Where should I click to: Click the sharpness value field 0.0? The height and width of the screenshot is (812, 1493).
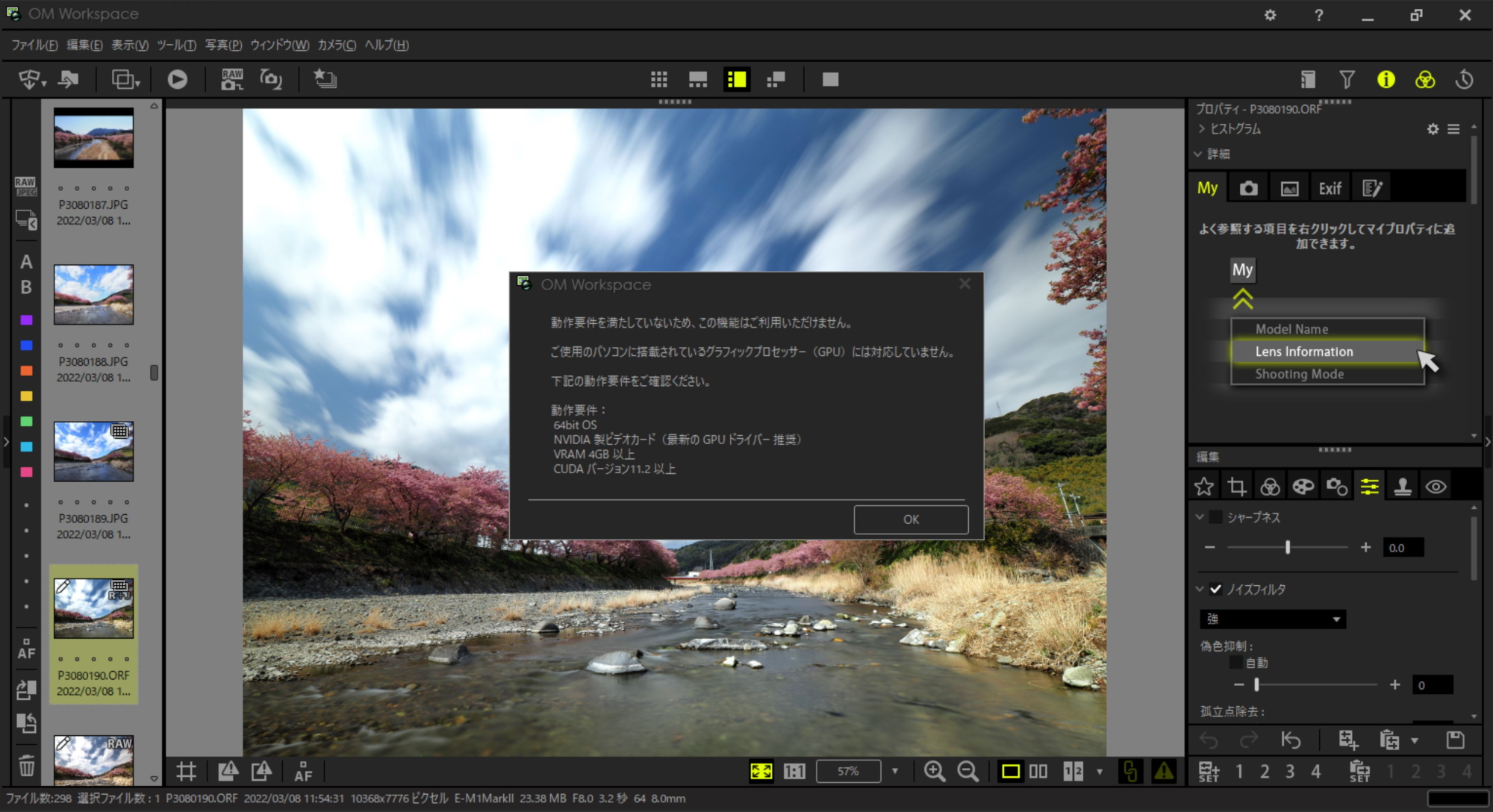tap(1403, 548)
